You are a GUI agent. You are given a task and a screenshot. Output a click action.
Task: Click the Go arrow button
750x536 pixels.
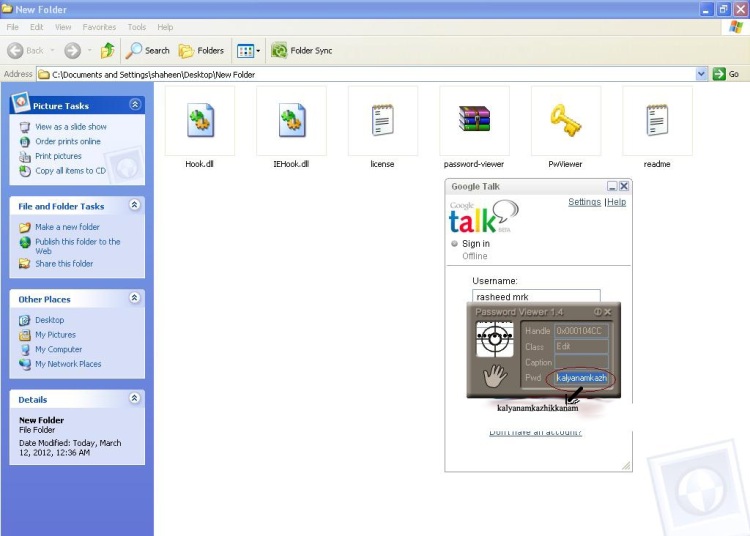(x=719, y=74)
